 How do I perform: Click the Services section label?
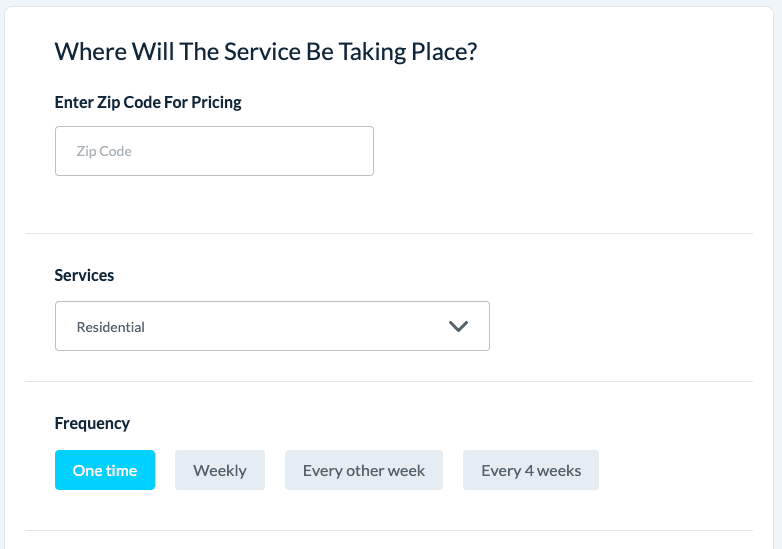point(84,275)
